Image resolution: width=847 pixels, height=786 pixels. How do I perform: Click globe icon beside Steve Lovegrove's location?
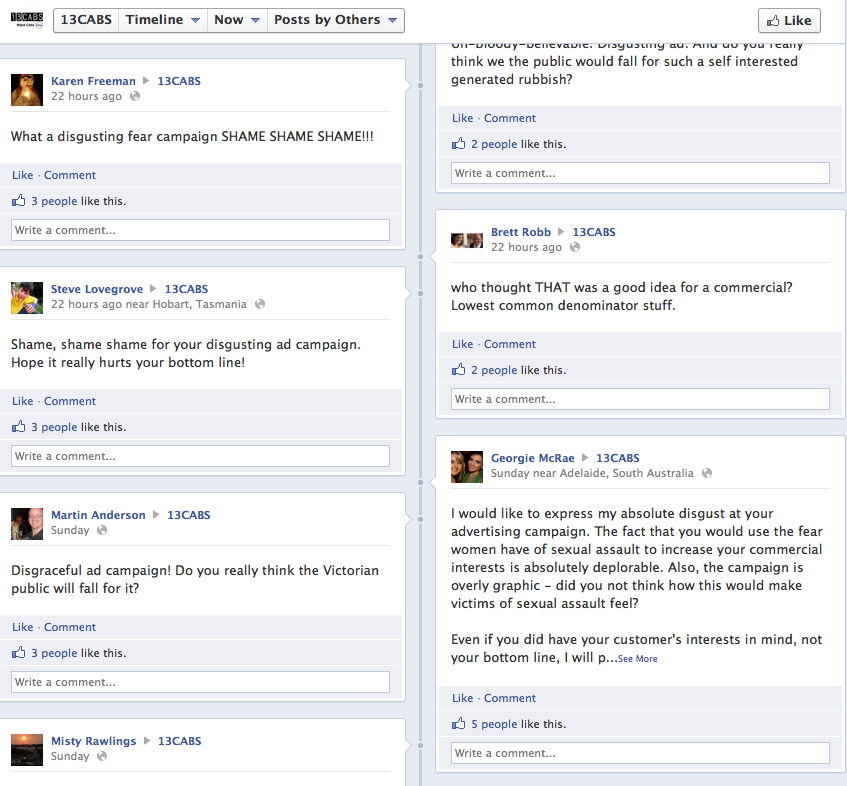point(260,304)
